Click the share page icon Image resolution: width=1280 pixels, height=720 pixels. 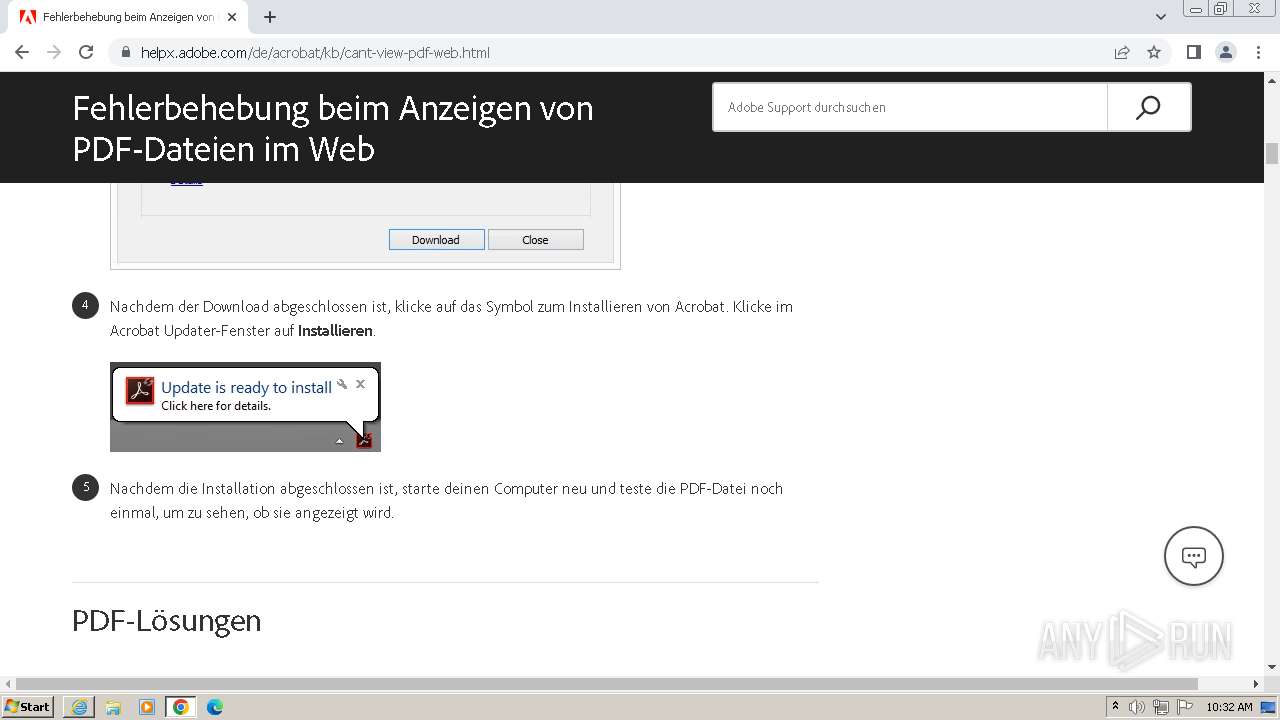(x=1122, y=52)
